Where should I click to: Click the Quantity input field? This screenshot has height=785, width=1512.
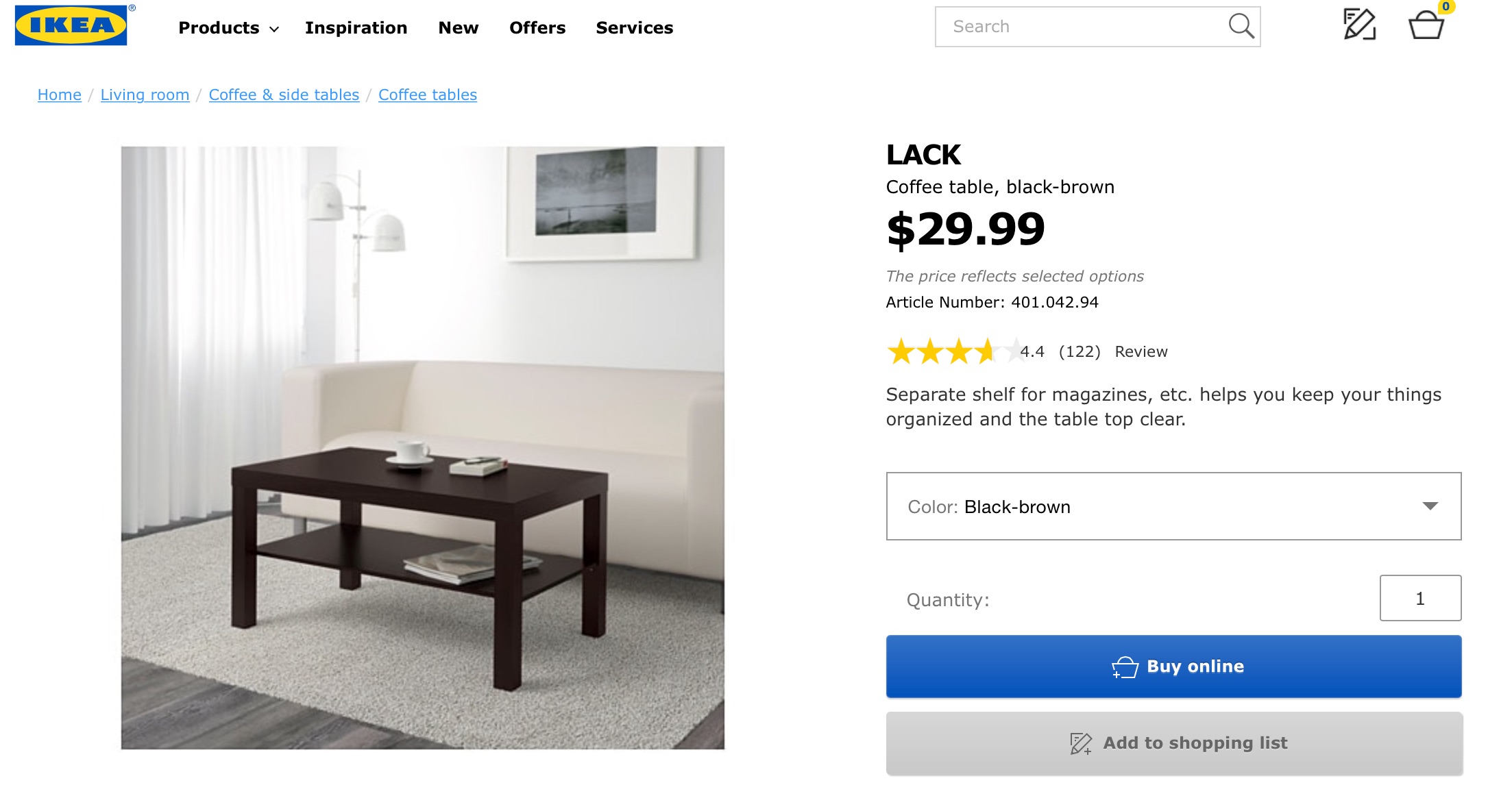1420,598
